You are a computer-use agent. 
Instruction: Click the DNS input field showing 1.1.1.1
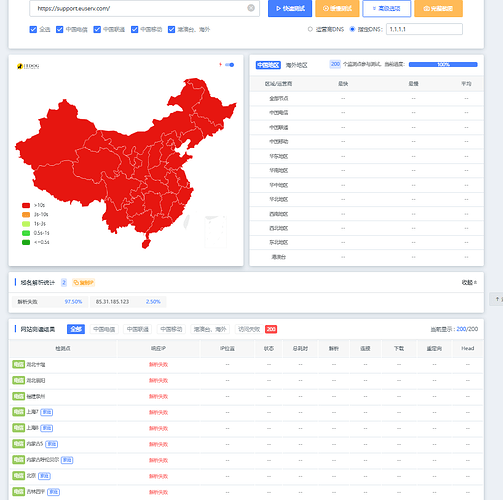(424, 29)
